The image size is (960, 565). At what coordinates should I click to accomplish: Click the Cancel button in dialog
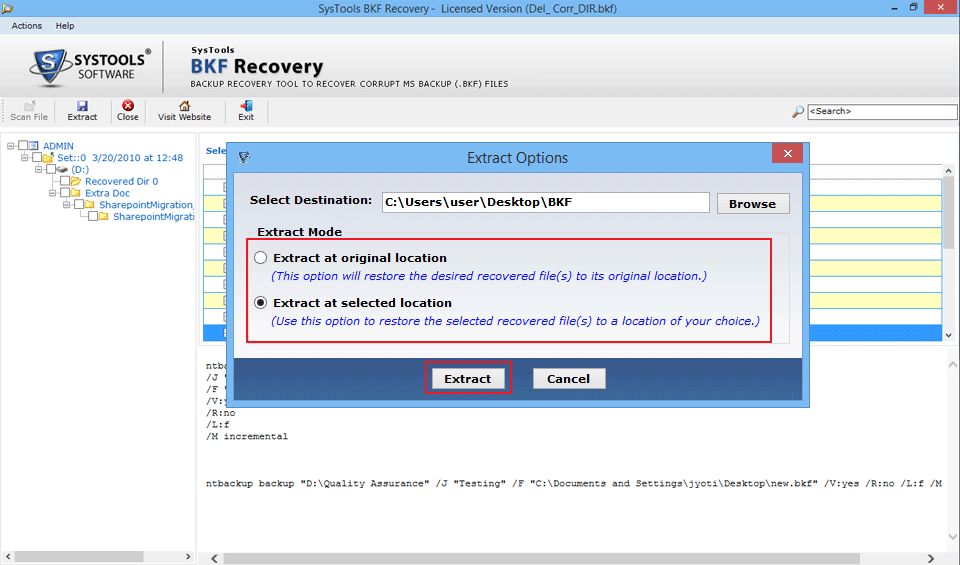569,378
